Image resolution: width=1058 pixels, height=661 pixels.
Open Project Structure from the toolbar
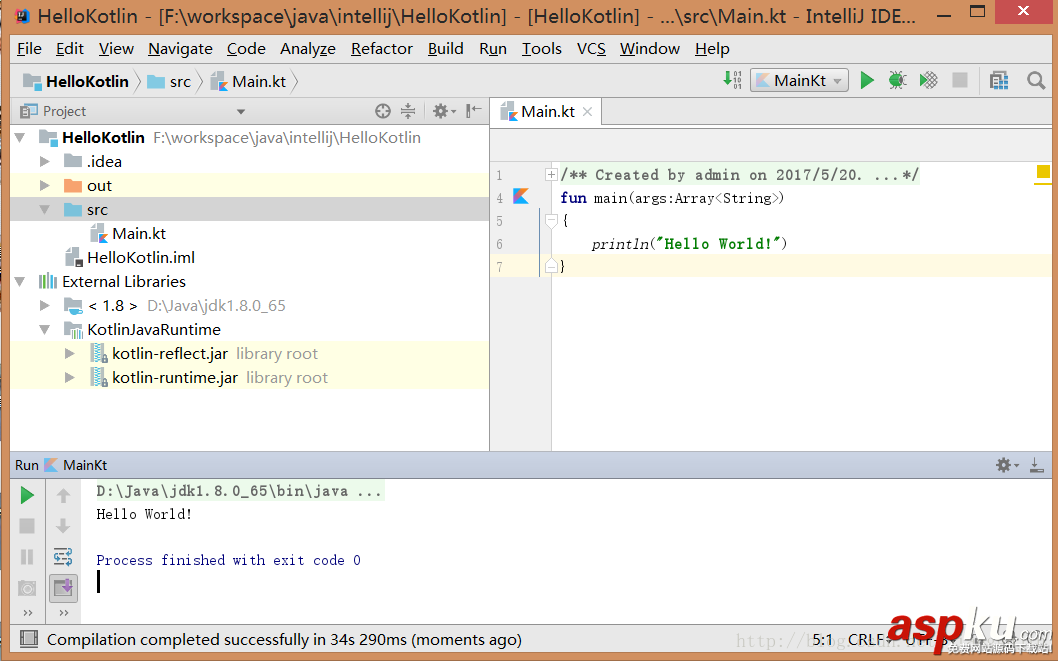point(999,80)
